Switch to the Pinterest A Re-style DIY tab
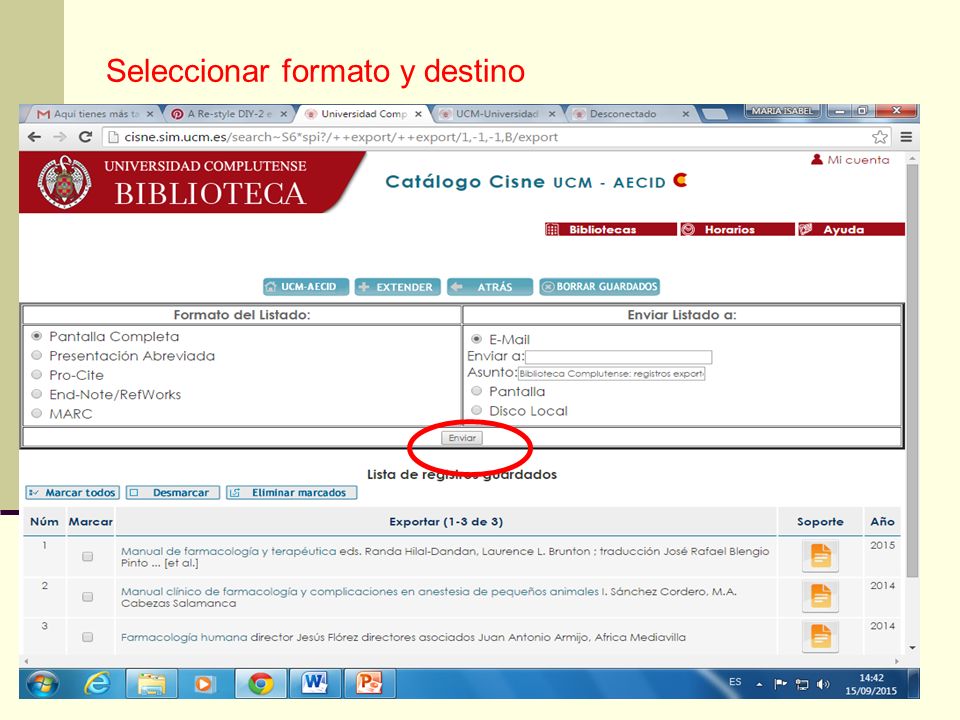 point(229,114)
